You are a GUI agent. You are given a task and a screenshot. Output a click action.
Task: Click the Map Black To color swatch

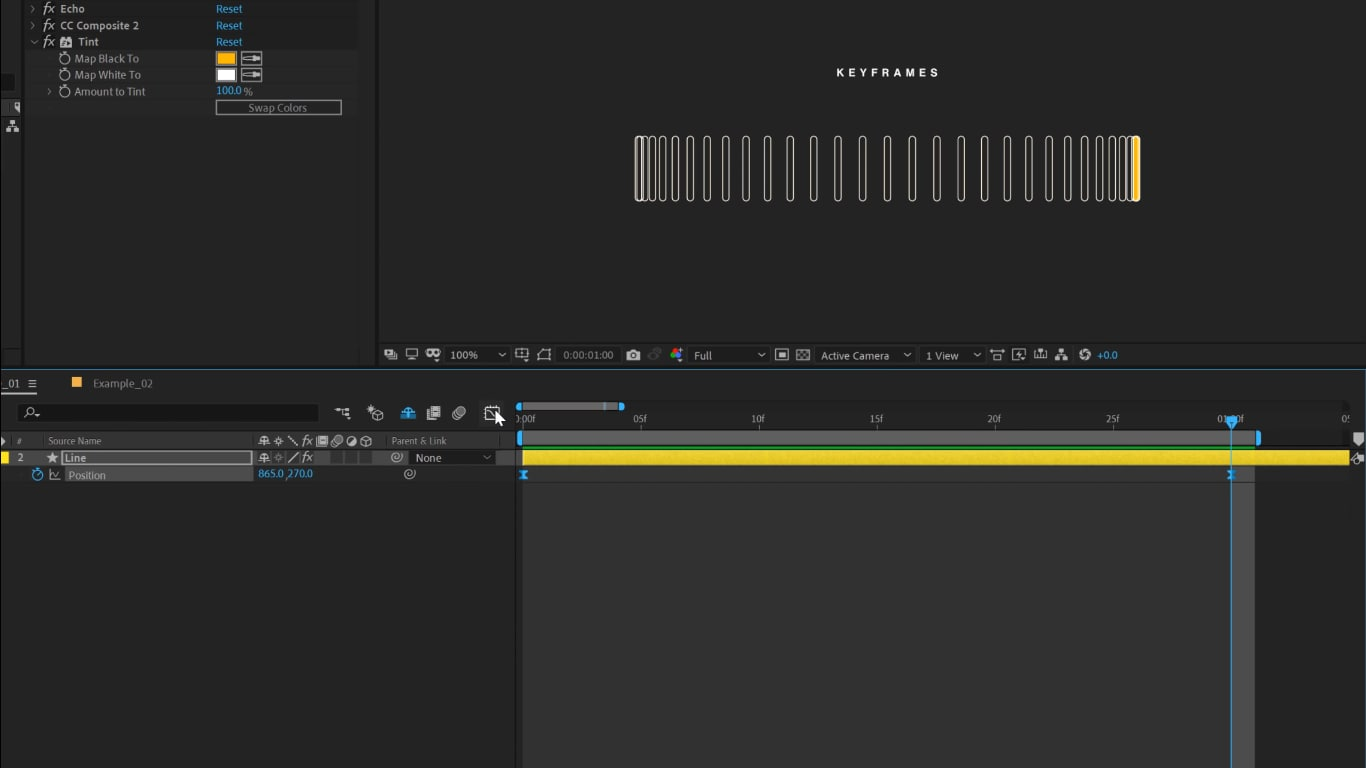(x=225, y=58)
